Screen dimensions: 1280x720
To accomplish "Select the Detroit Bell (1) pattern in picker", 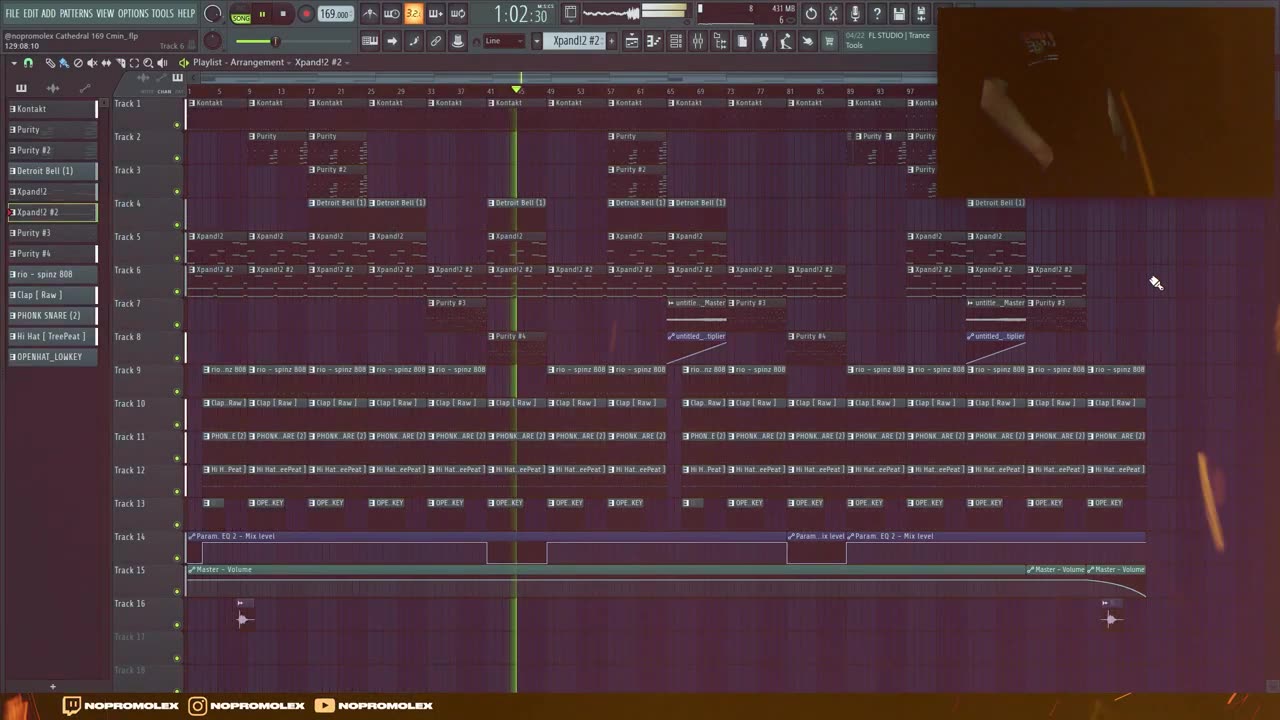I will 53,171.
